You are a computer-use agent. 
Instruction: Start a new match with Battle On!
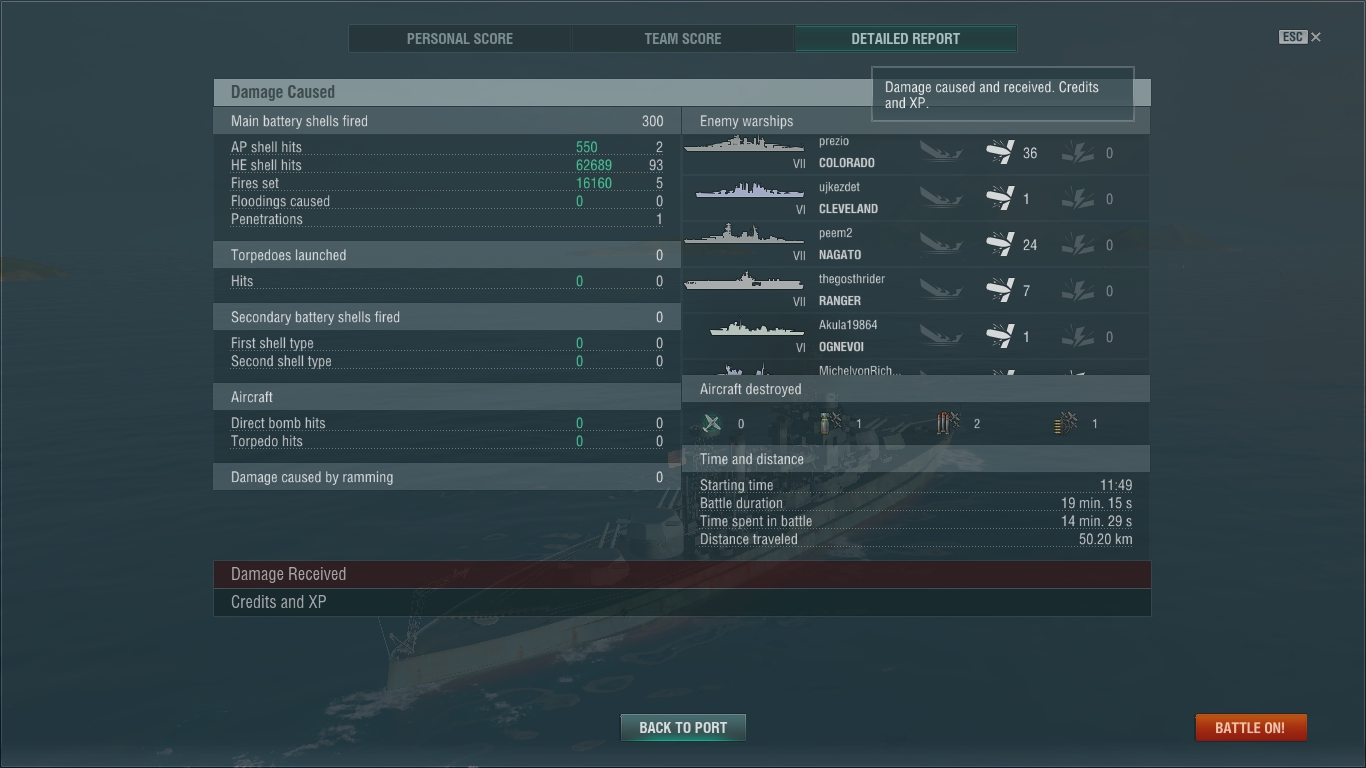1250,727
